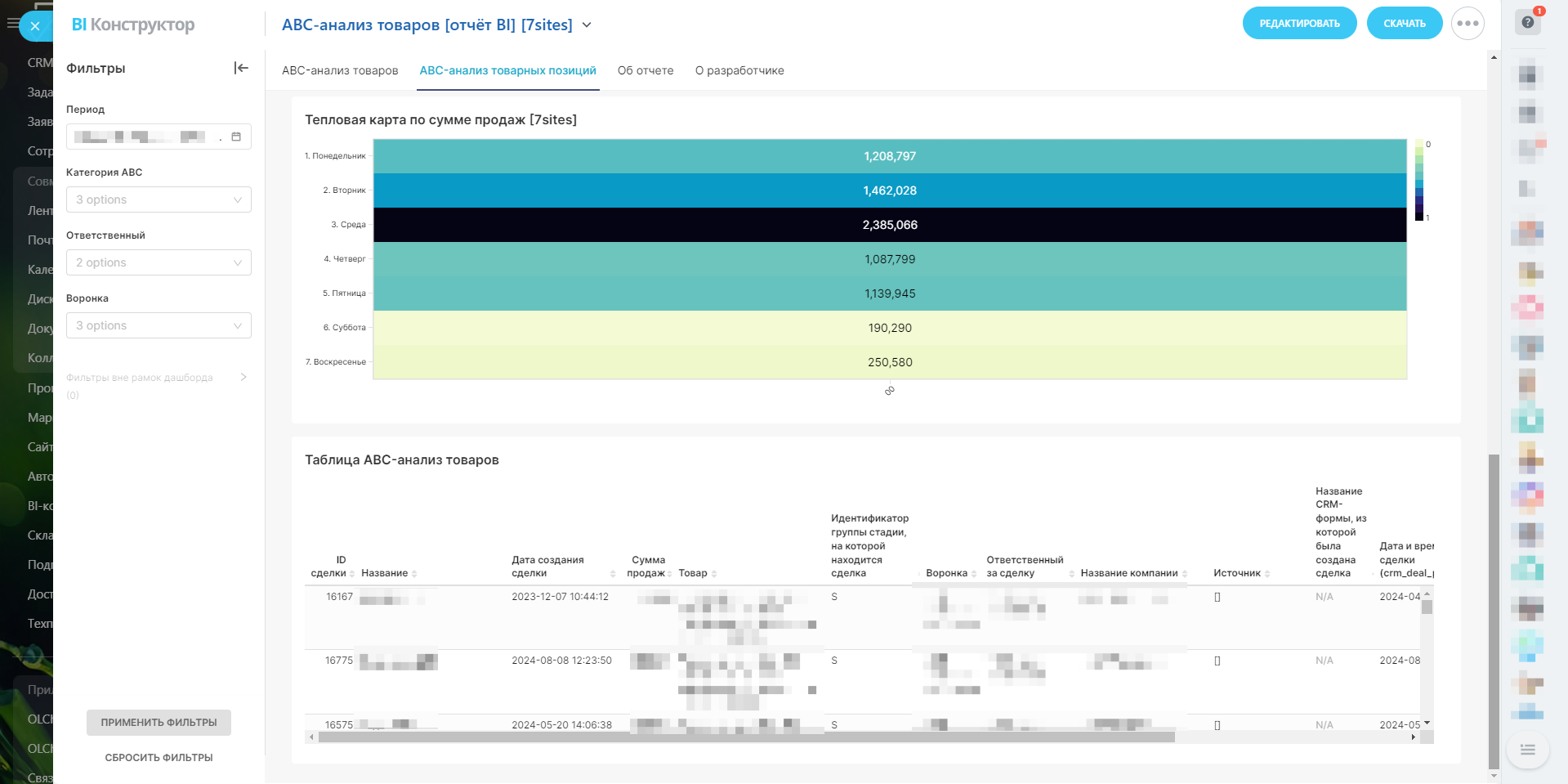Click the help question mark icon
This screenshot has height=784, width=1568.
click(x=1527, y=22)
